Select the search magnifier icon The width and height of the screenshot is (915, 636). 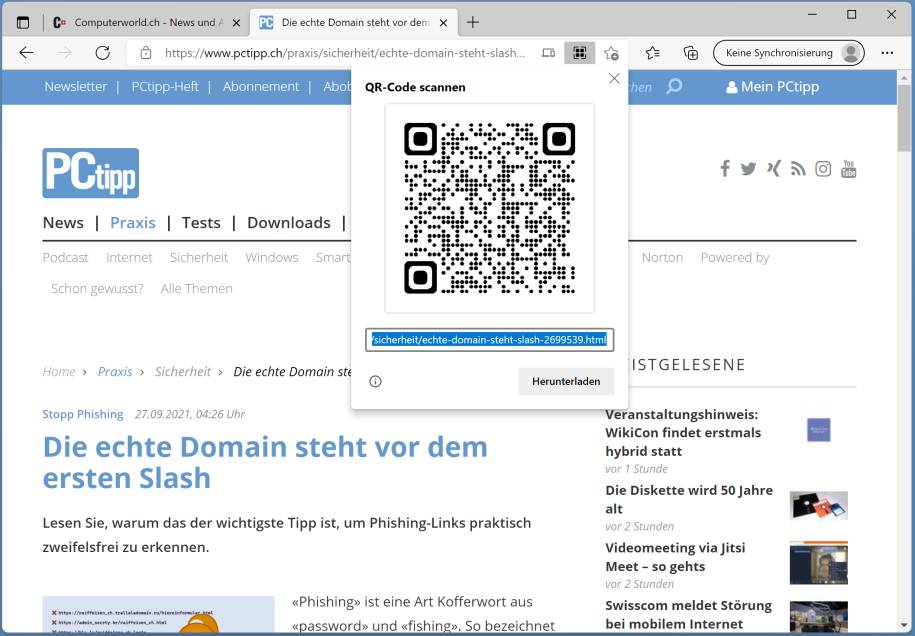pos(674,87)
